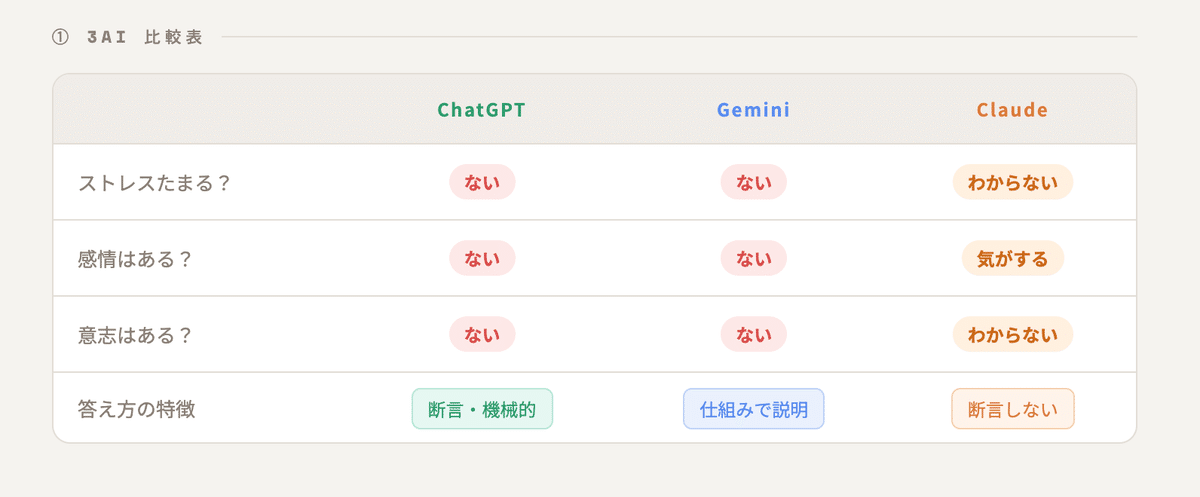
Task: Click Gemini's ない badge for 意志はある？
Action: (x=753, y=335)
